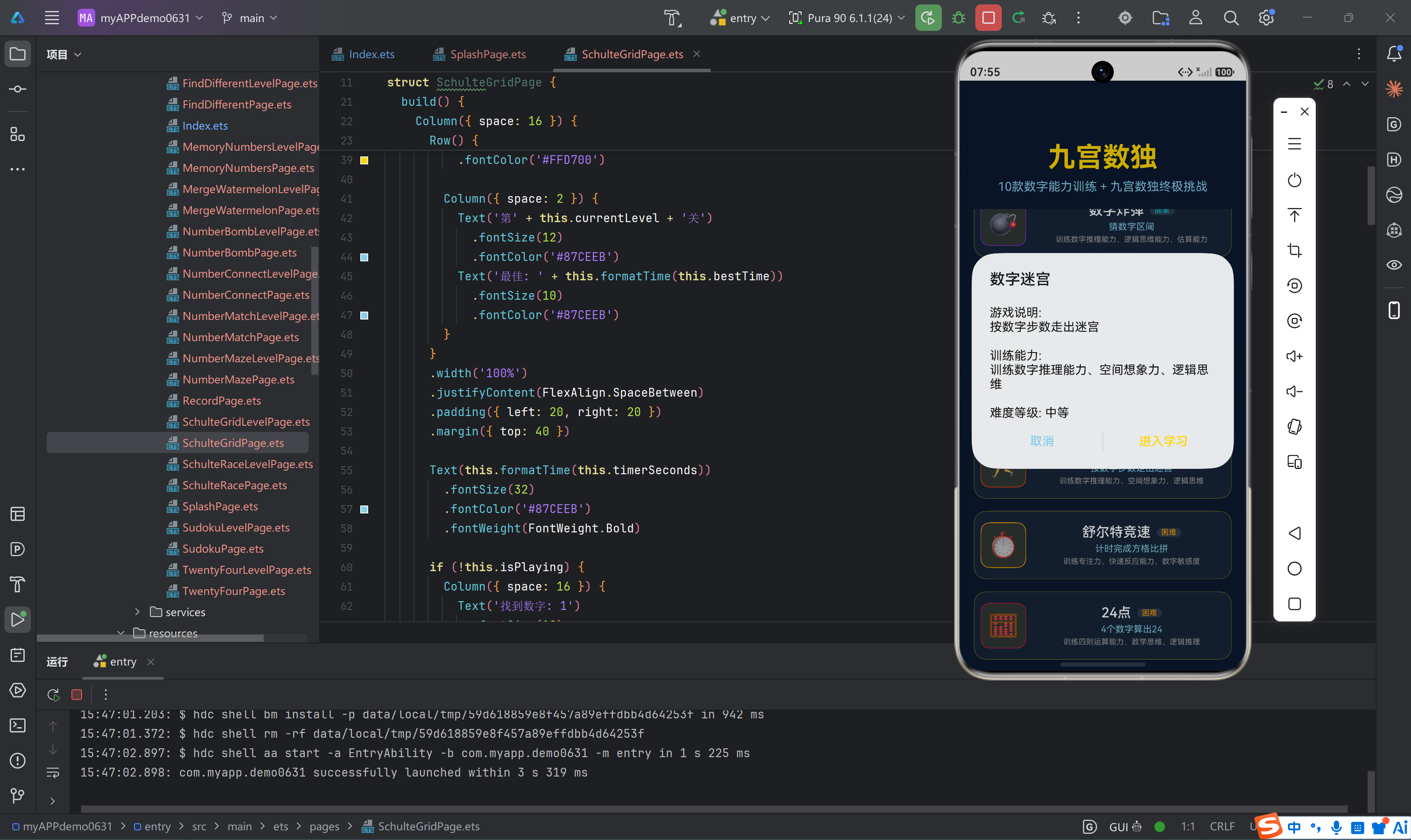The height and width of the screenshot is (840, 1411).
Task: Expand the services folder
Action: pyautogui.click(x=137, y=612)
